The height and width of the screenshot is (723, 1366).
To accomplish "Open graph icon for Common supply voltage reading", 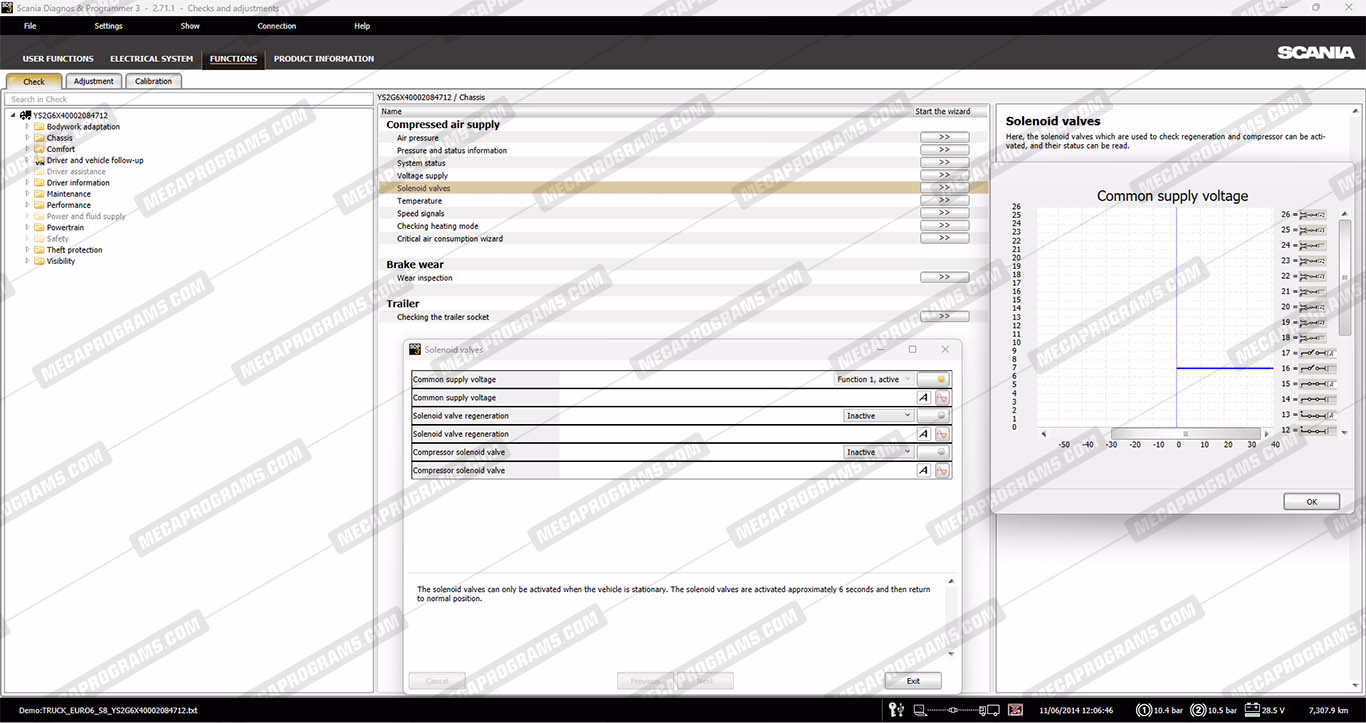I will (942, 398).
